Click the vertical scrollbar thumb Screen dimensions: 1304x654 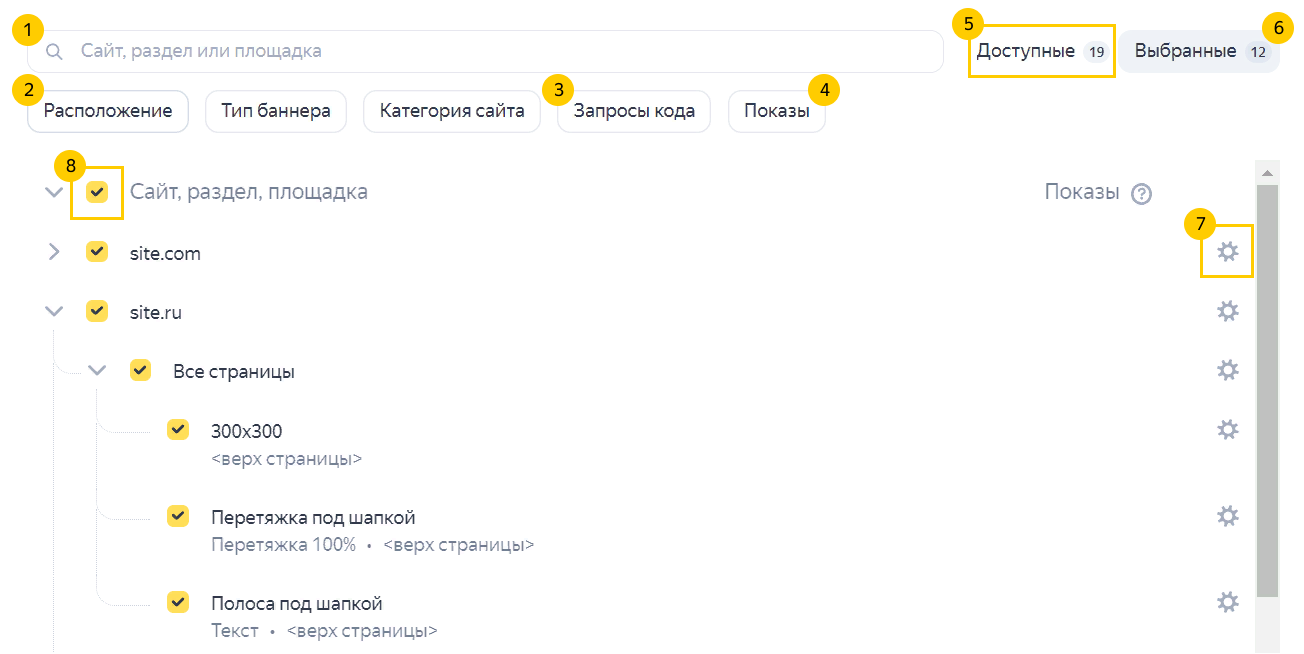[1267, 390]
